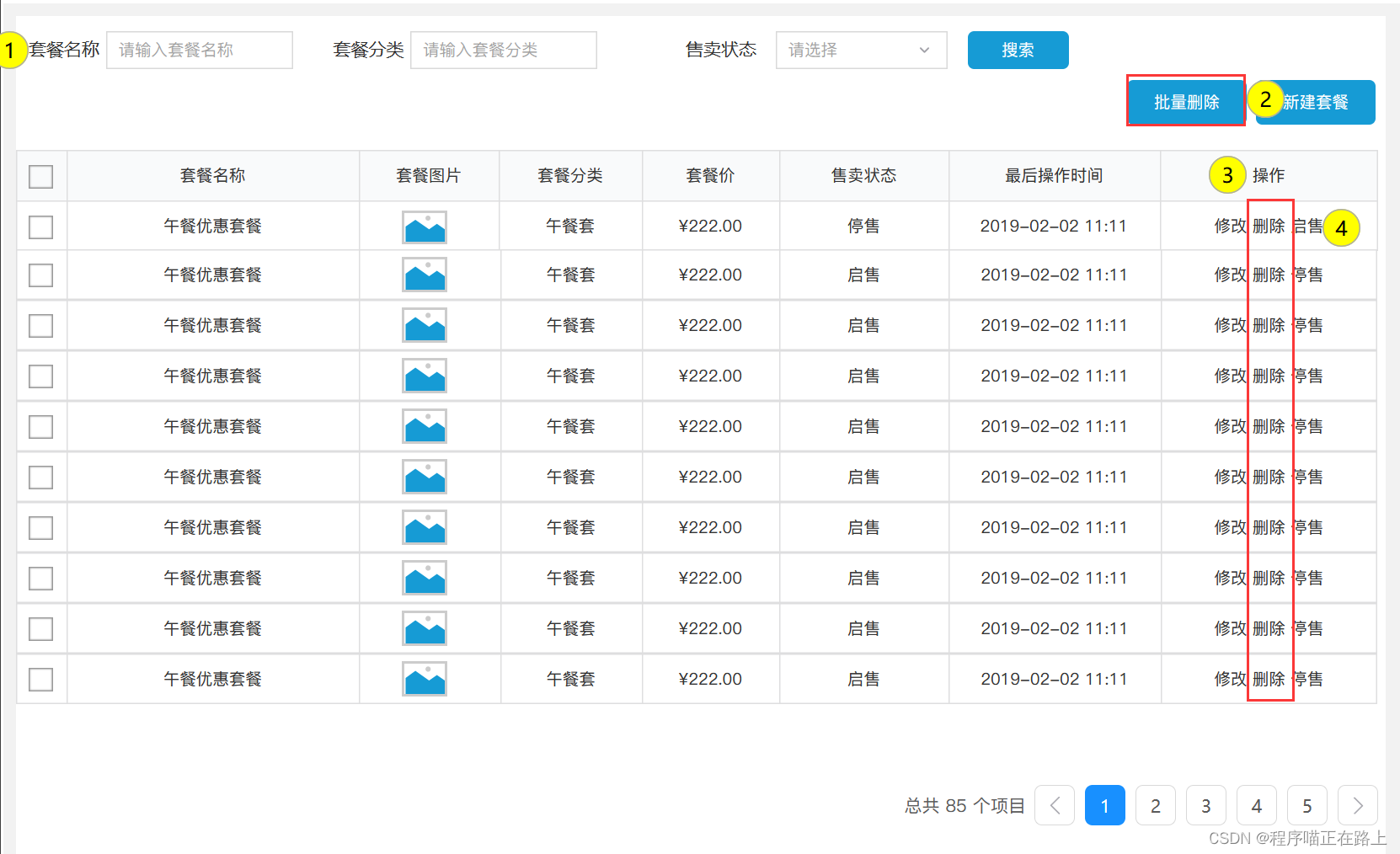
Task: Open the first row's 套餐图片 image thumbnail
Action: [424, 226]
